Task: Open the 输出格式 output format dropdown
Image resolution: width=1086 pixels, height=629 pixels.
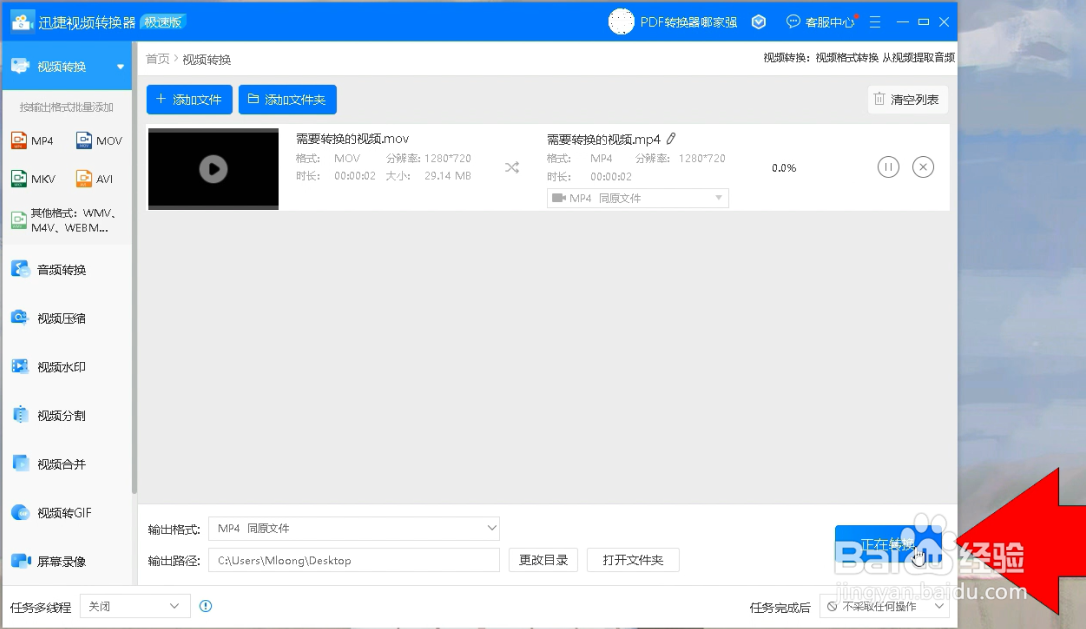Action: 353,528
